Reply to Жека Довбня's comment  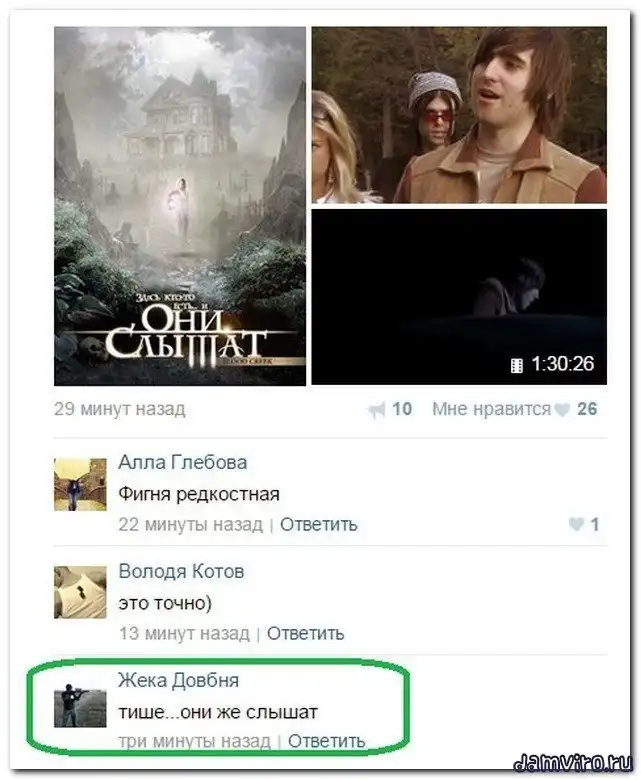pyautogui.click(x=327, y=741)
